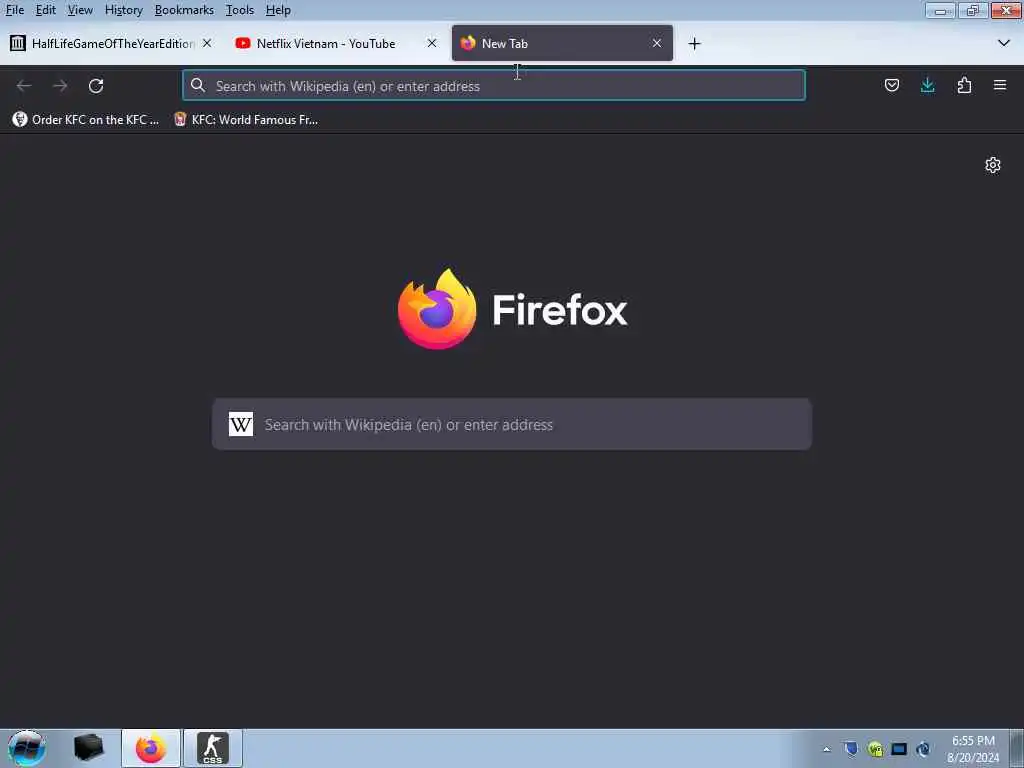The width and height of the screenshot is (1024, 768).
Task: Open the View menu
Action: (80, 10)
